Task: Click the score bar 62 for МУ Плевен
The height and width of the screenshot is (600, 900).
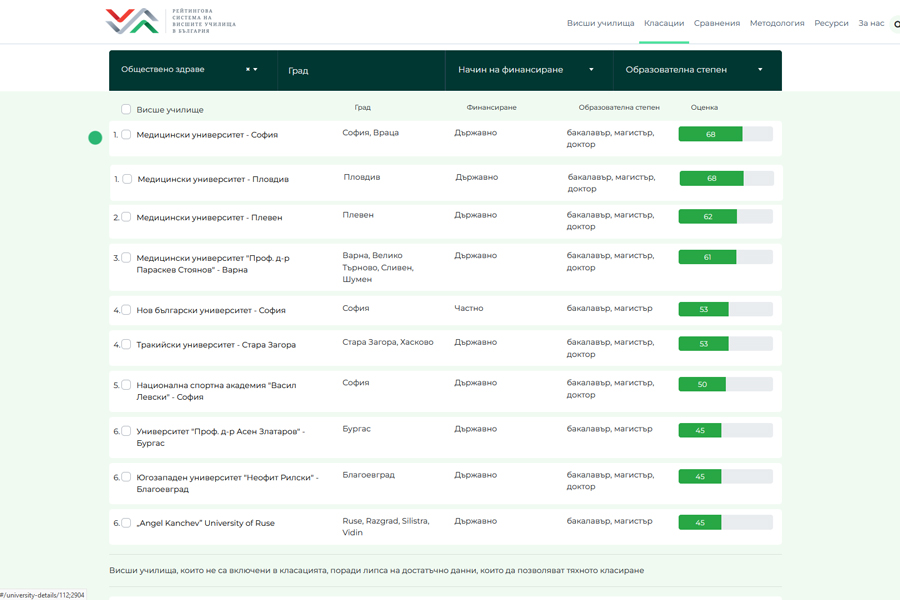Action: 726,216
